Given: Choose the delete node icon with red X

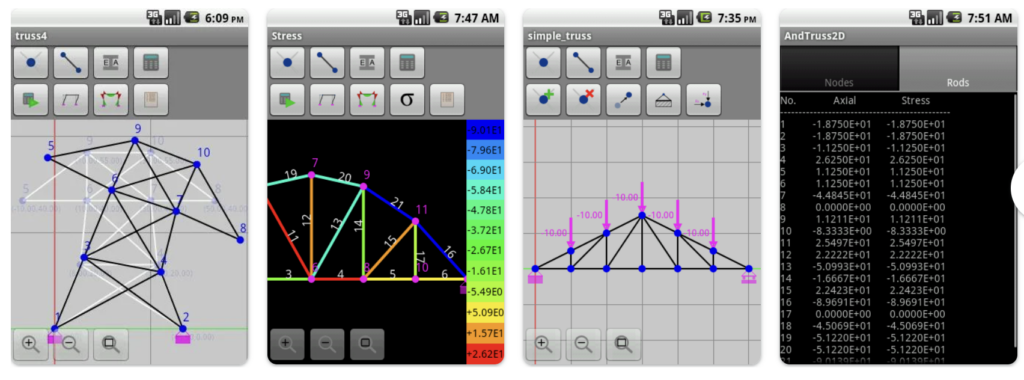Looking at the screenshot, I should (x=583, y=99).
